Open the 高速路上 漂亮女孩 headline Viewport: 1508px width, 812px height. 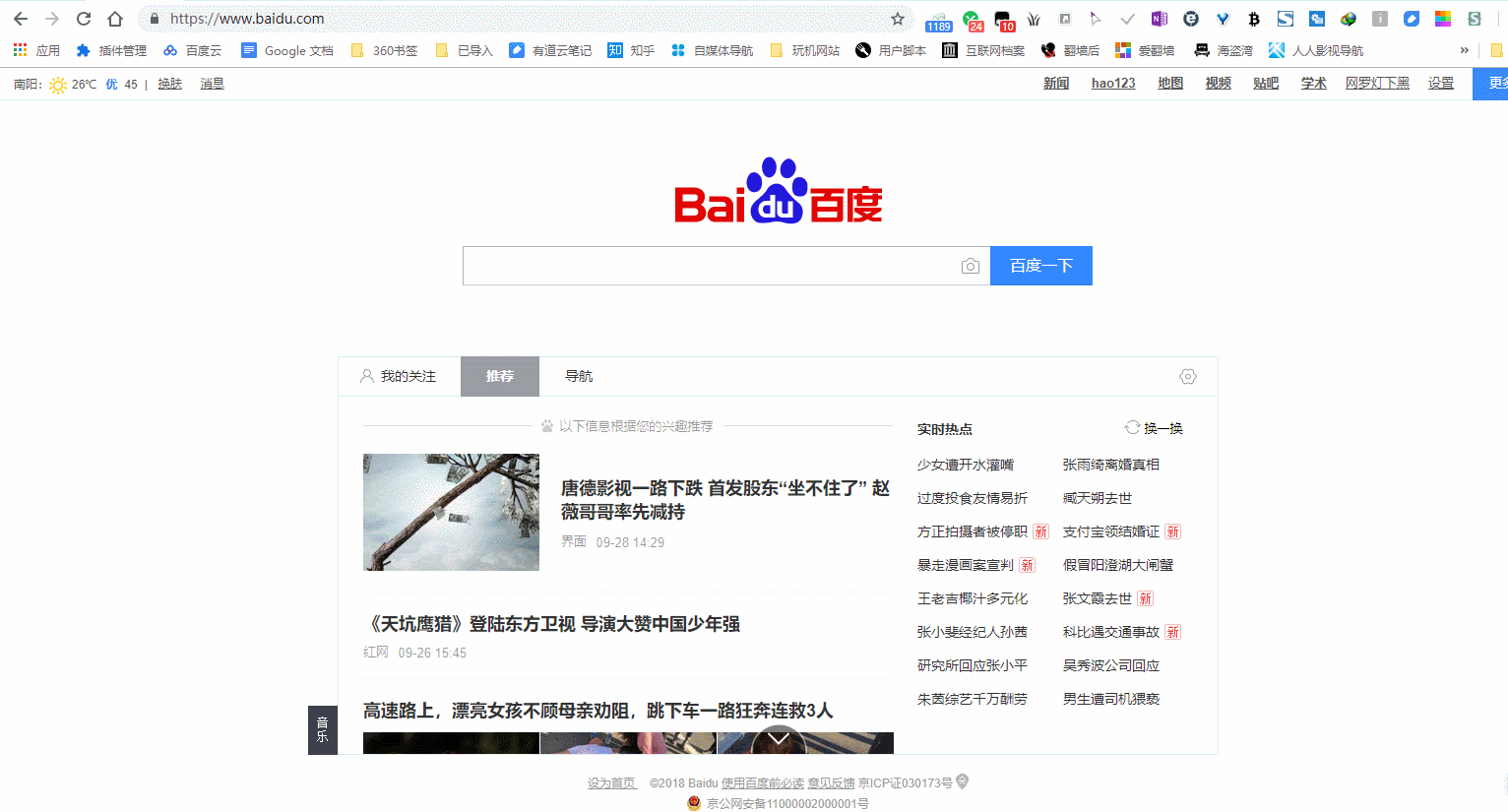click(x=598, y=711)
